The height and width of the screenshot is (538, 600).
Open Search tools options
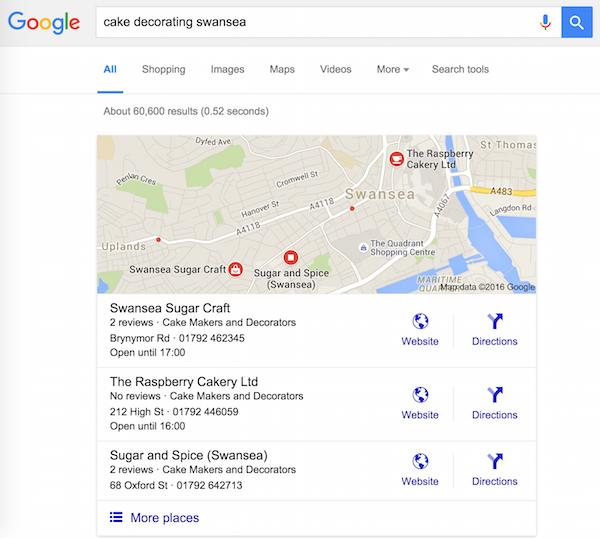(x=460, y=70)
